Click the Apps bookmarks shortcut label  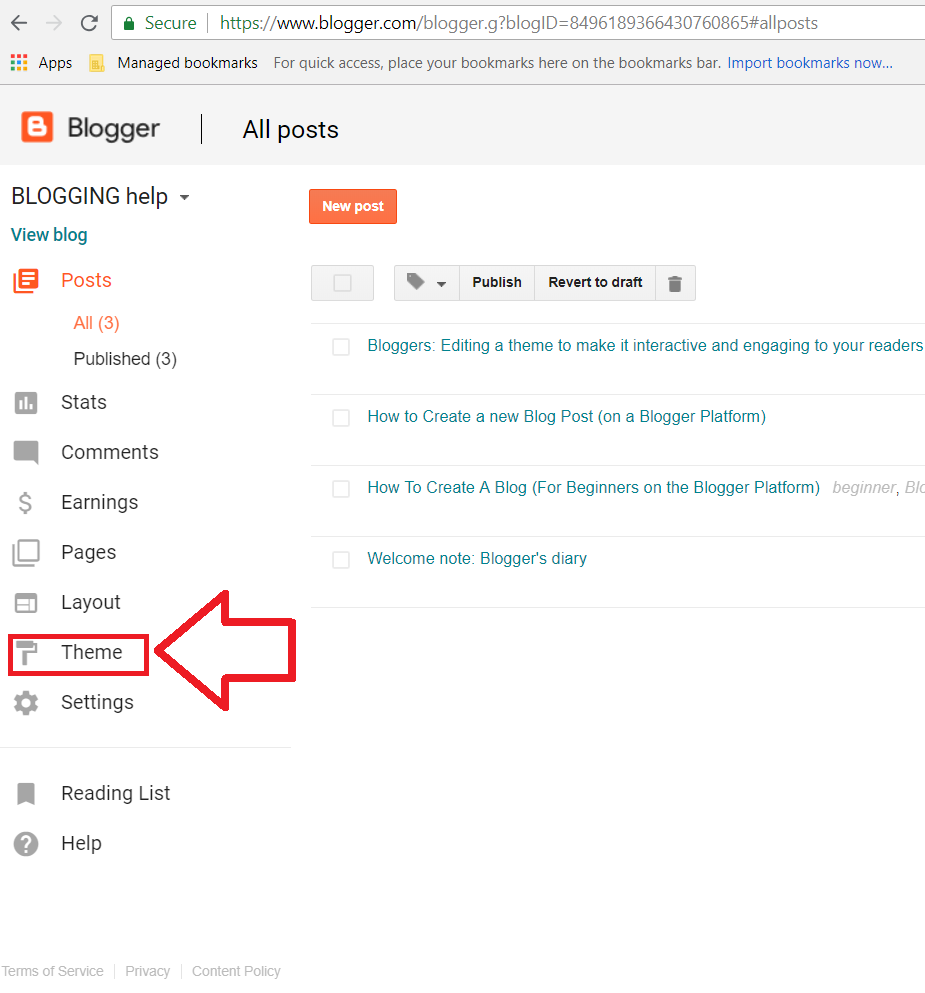(x=55, y=63)
